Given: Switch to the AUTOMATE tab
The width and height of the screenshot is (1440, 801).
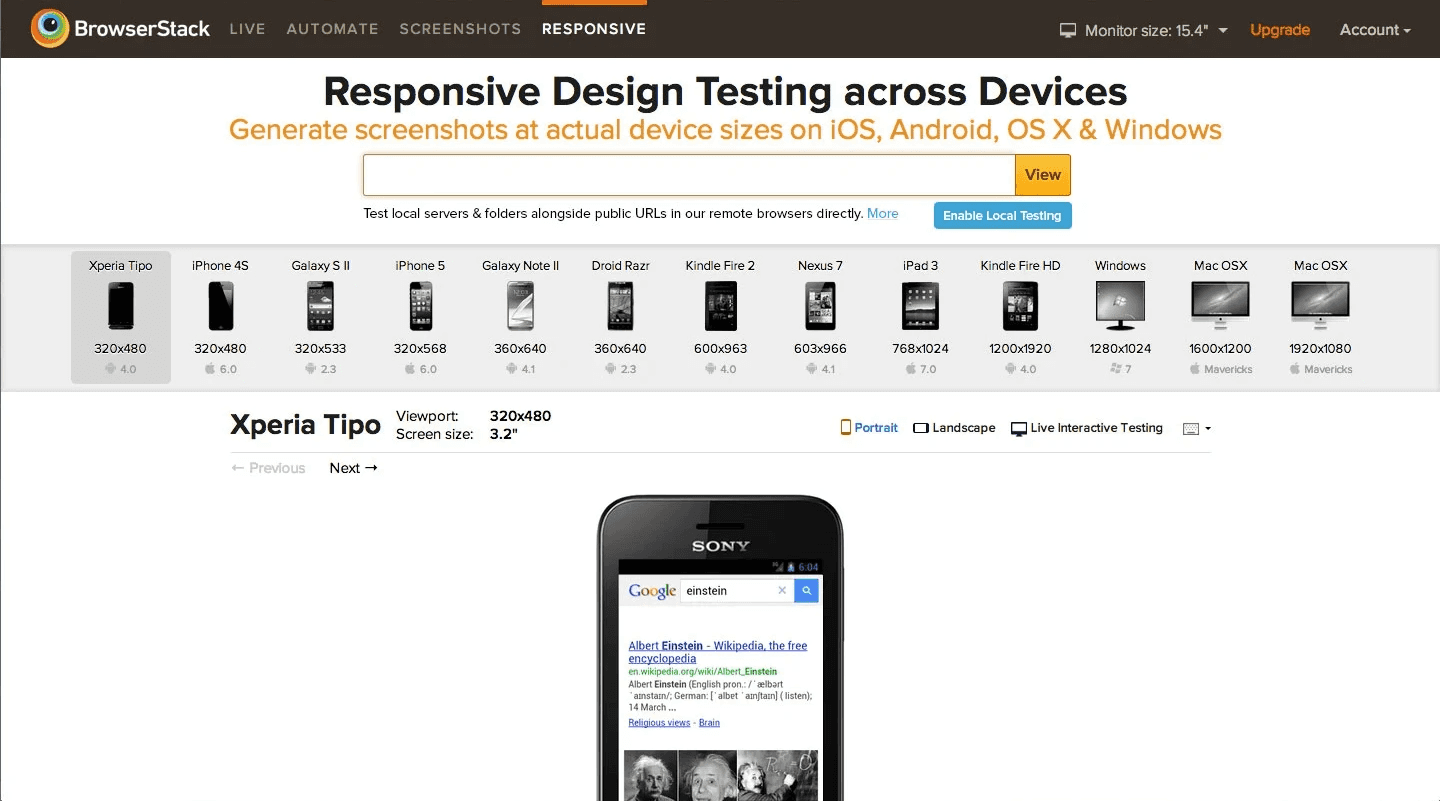Looking at the screenshot, I should [333, 29].
